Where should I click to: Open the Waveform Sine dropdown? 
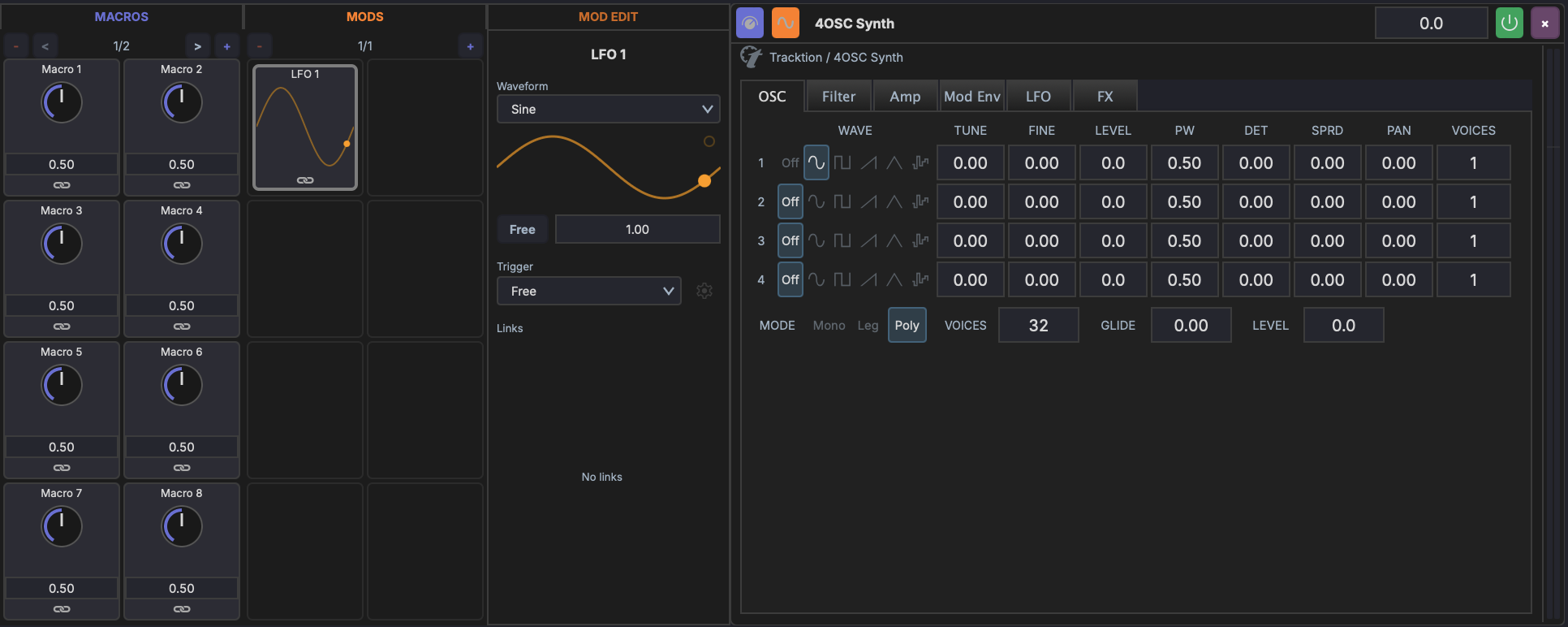coord(608,110)
